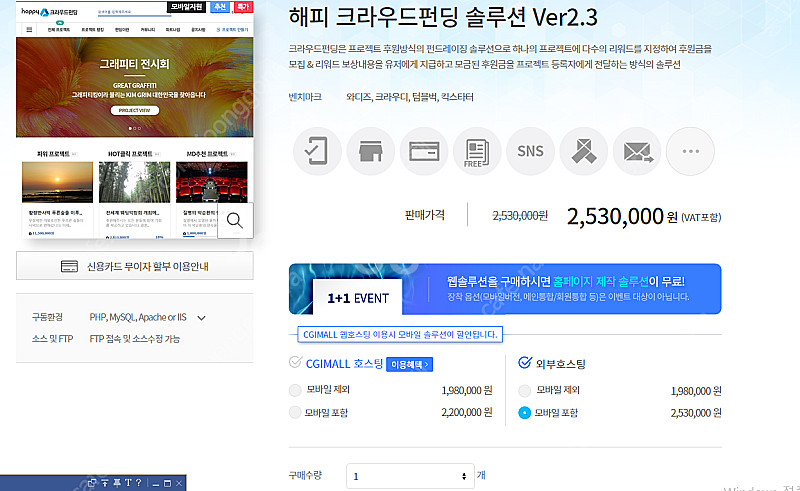Click the CGIMALL 웹호스팅 discount notice

(400, 335)
